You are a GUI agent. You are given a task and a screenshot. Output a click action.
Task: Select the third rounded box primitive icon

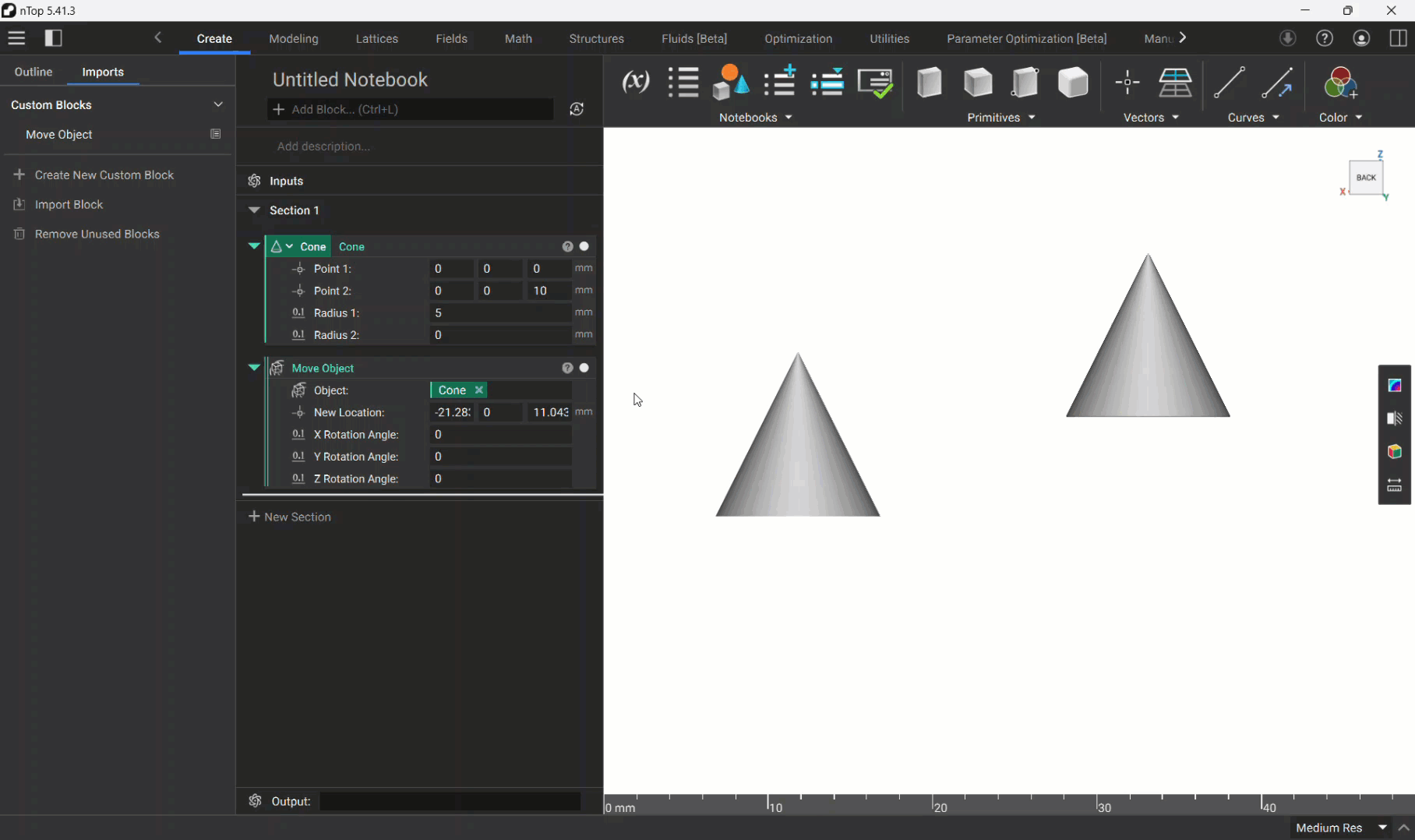(x=1025, y=82)
